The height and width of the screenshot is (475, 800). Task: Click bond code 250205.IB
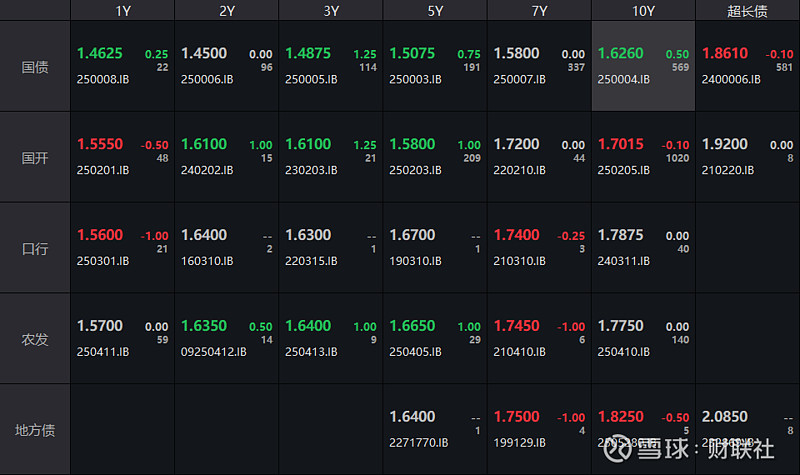(x=624, y=170)
